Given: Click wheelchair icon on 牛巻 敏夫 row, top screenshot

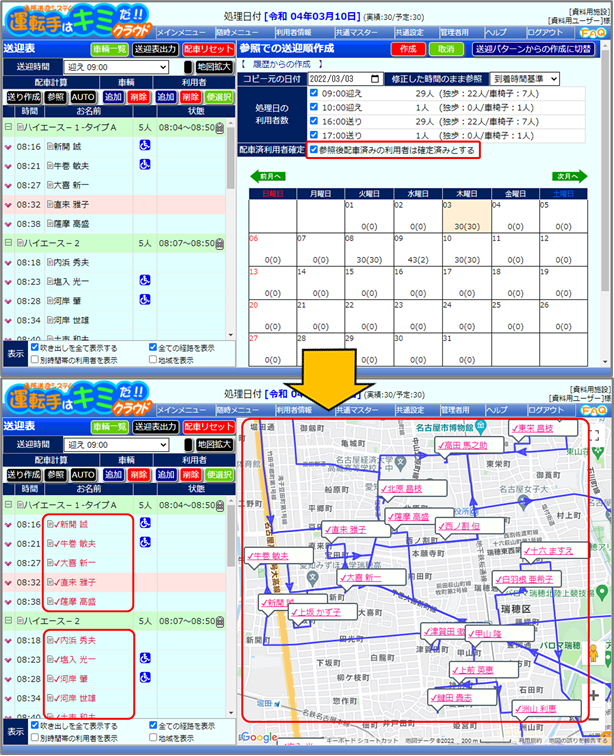Looking at the screenshot, I should click(x=145, y=164).
